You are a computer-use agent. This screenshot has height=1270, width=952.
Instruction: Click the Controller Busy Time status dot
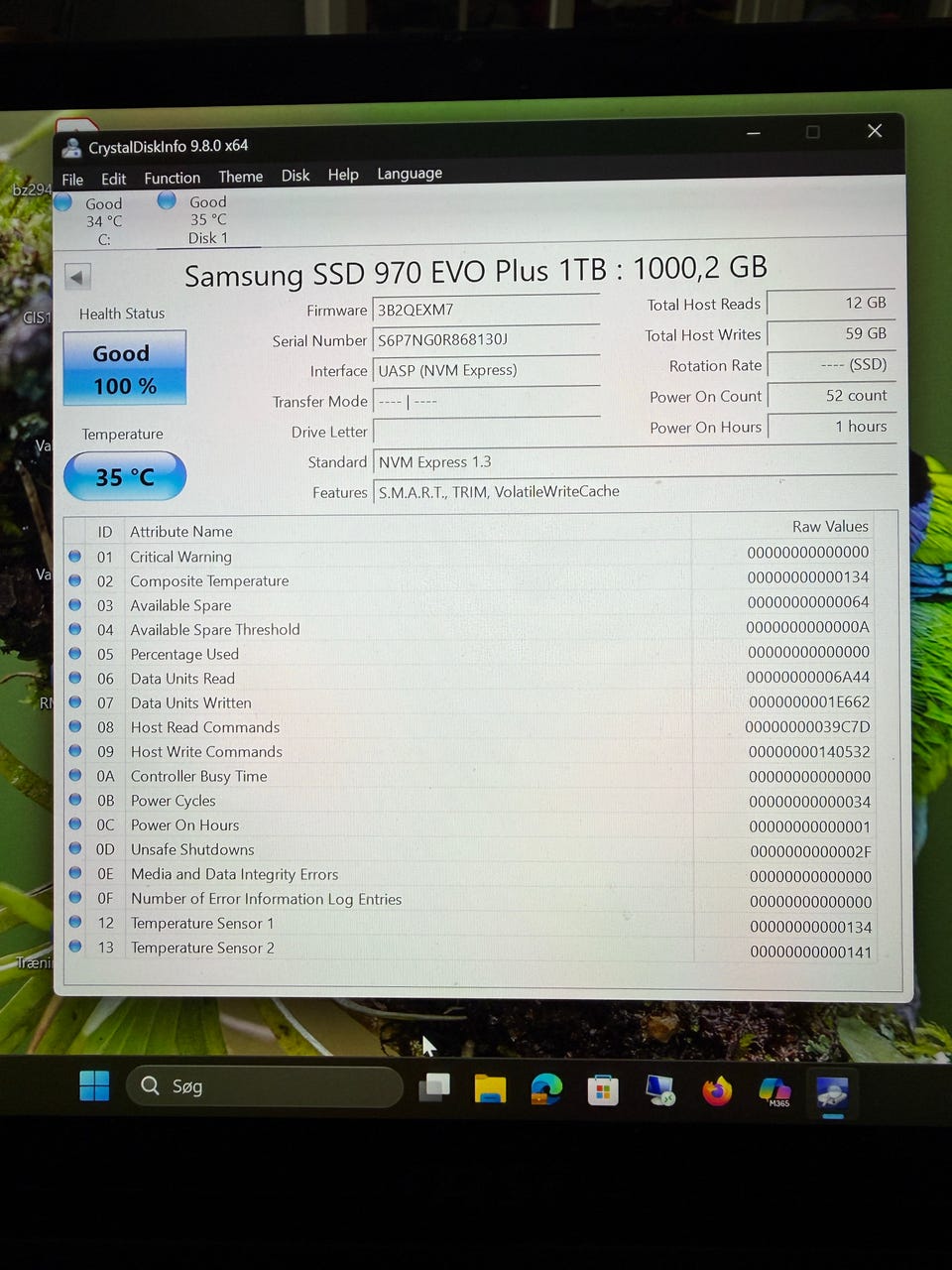75,776
